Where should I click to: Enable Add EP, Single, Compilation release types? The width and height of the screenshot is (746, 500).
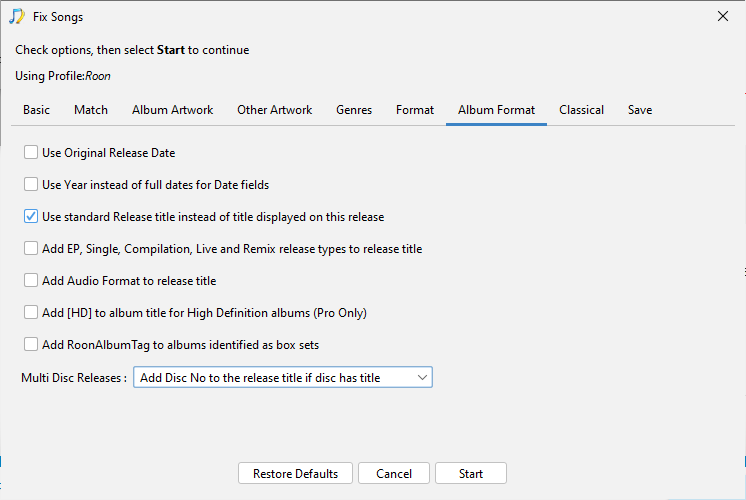(31, 249)
